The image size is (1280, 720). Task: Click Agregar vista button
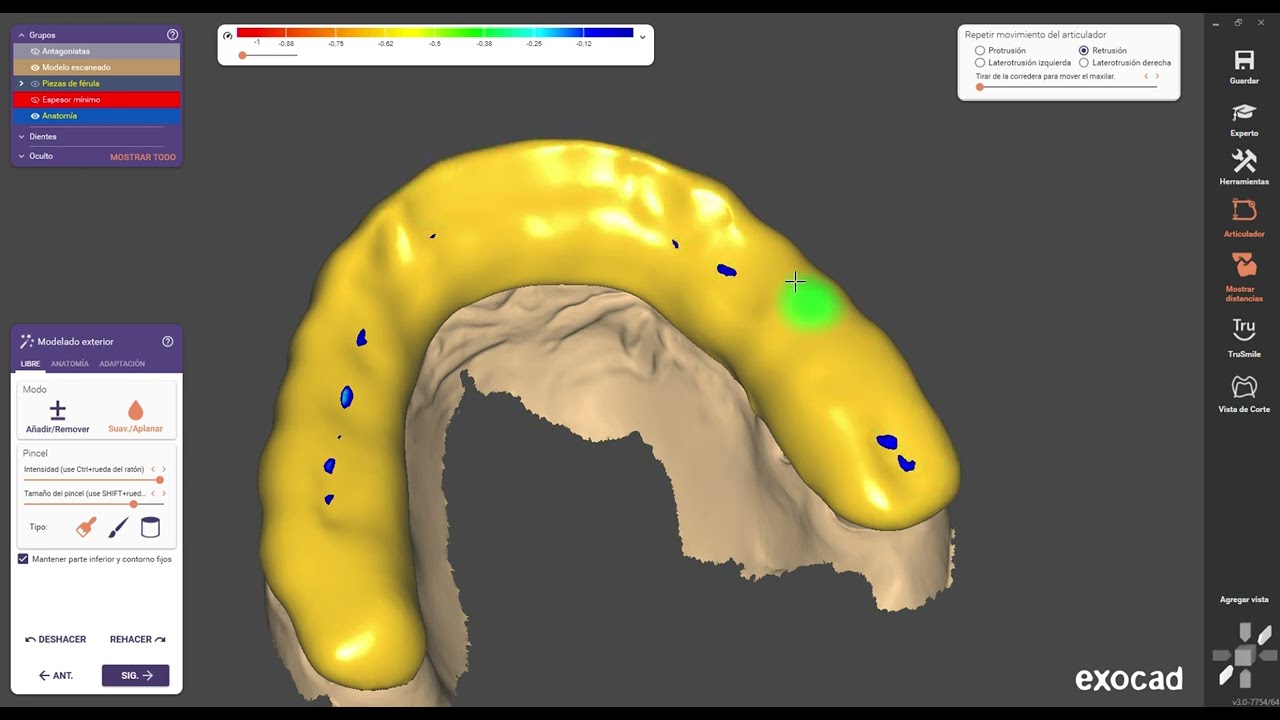[x=1244, y=600]
